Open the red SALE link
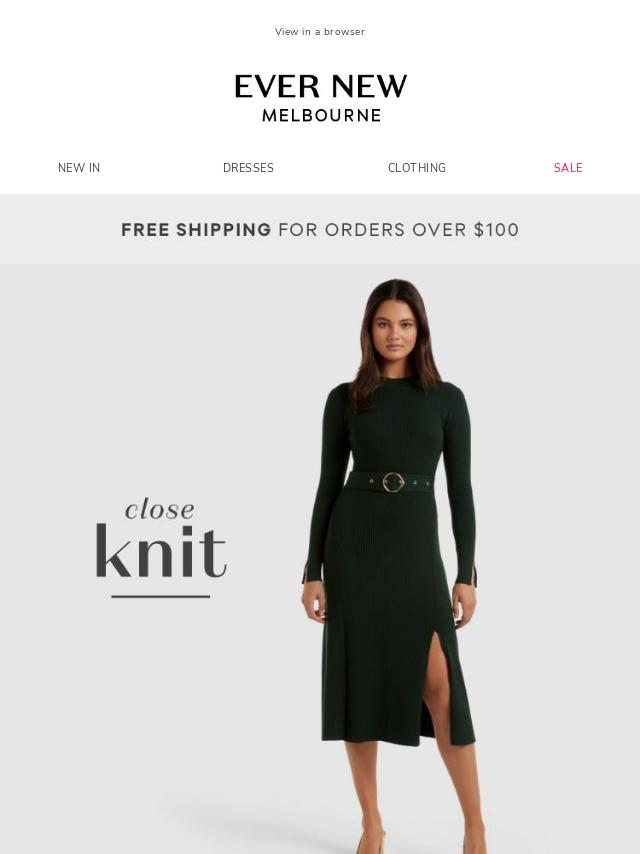 pos(568,168)
